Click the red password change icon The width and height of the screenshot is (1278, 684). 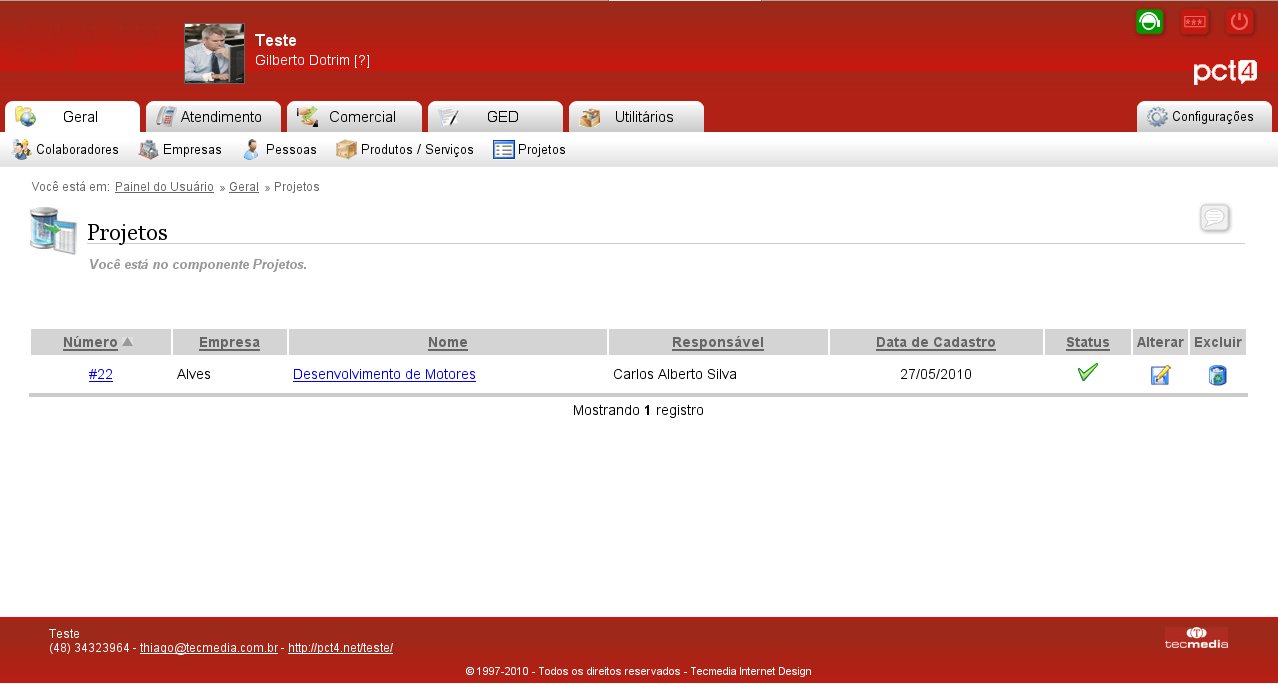(x=1194, y=22)
